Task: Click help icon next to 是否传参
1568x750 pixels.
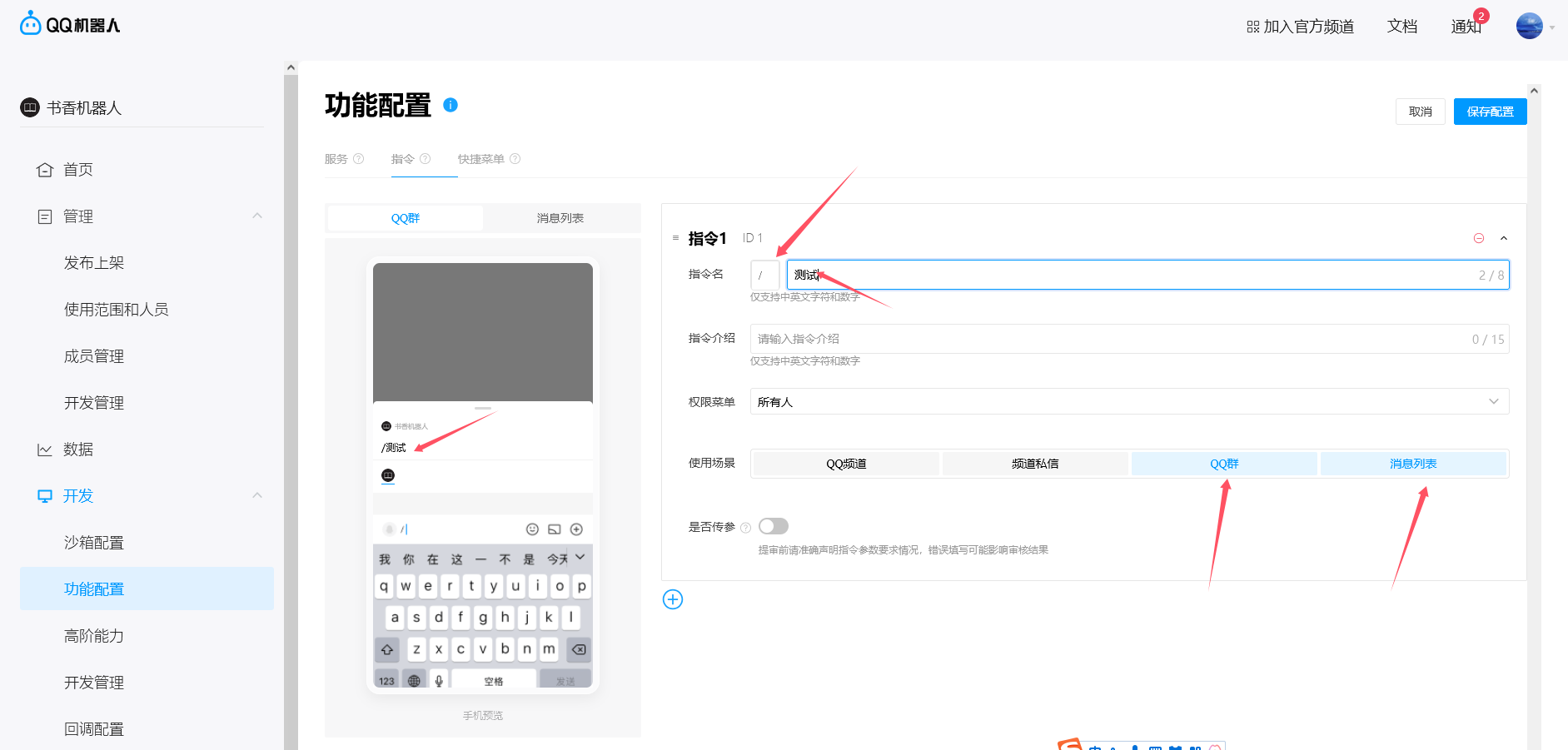Action: pos(746,528)
